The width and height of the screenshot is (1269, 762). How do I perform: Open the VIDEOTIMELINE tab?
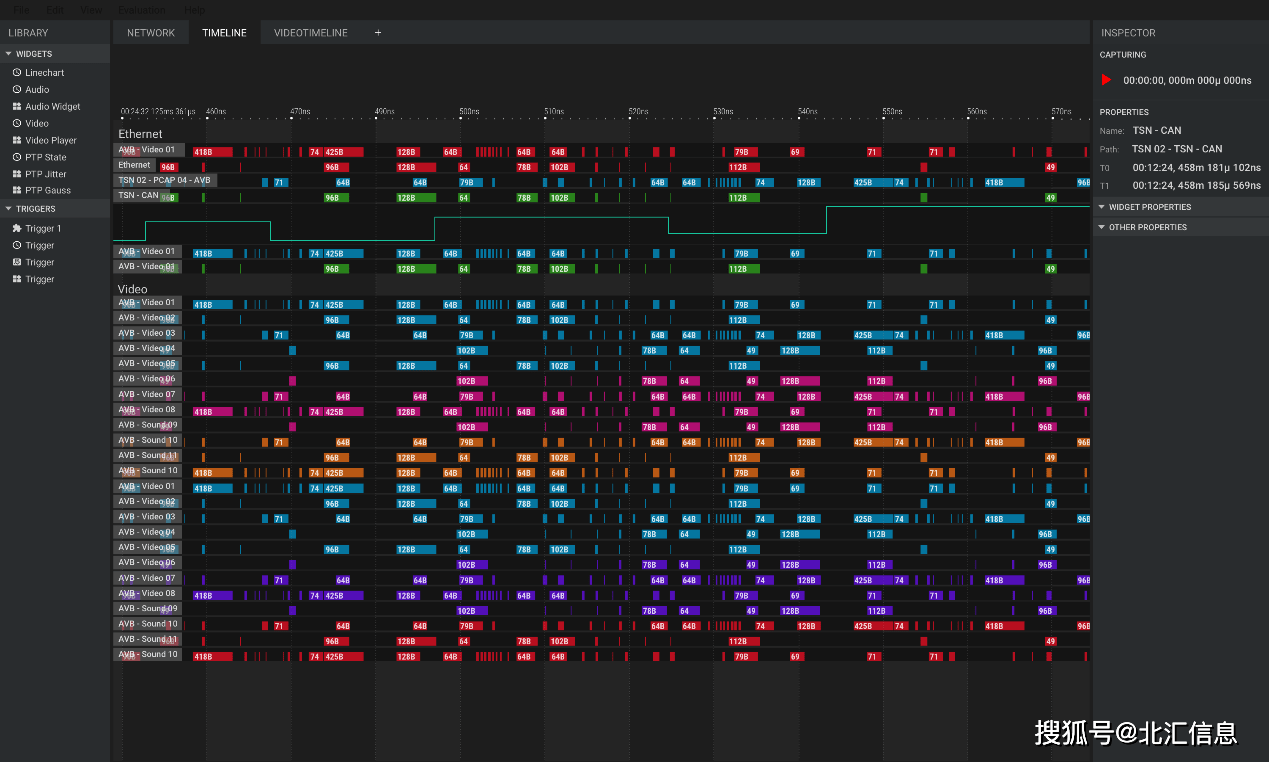[310, 33]
